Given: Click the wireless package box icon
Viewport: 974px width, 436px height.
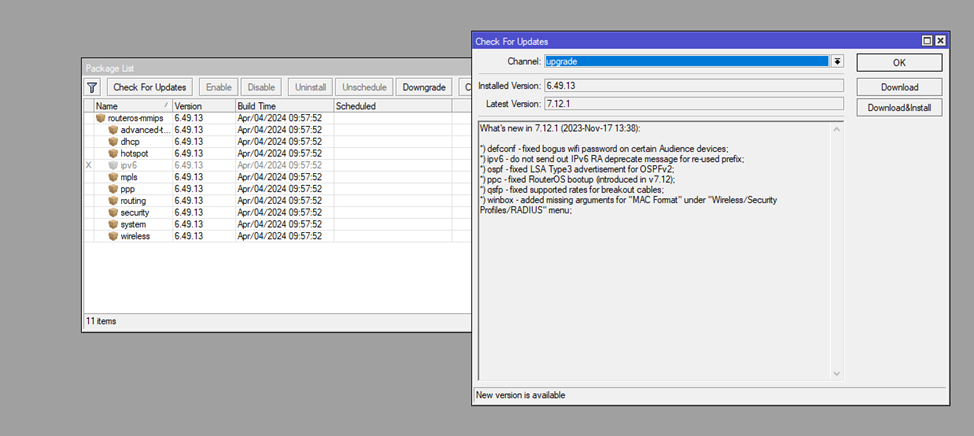Looking at the screenshot, I should pyautogui.click(x=113, y=236).
